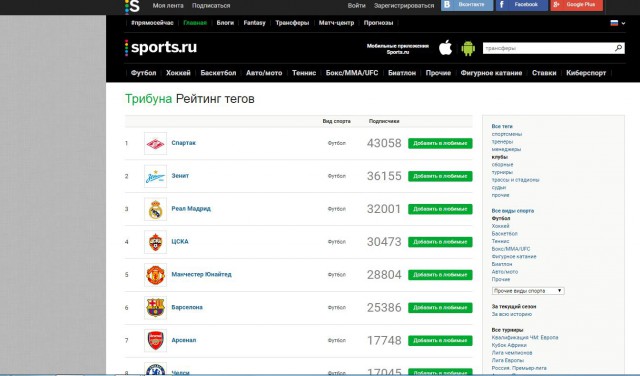Screen dimensions: 640x376
Task: Open the Бокс/MMA/UFC menu section
Action: 352,73
